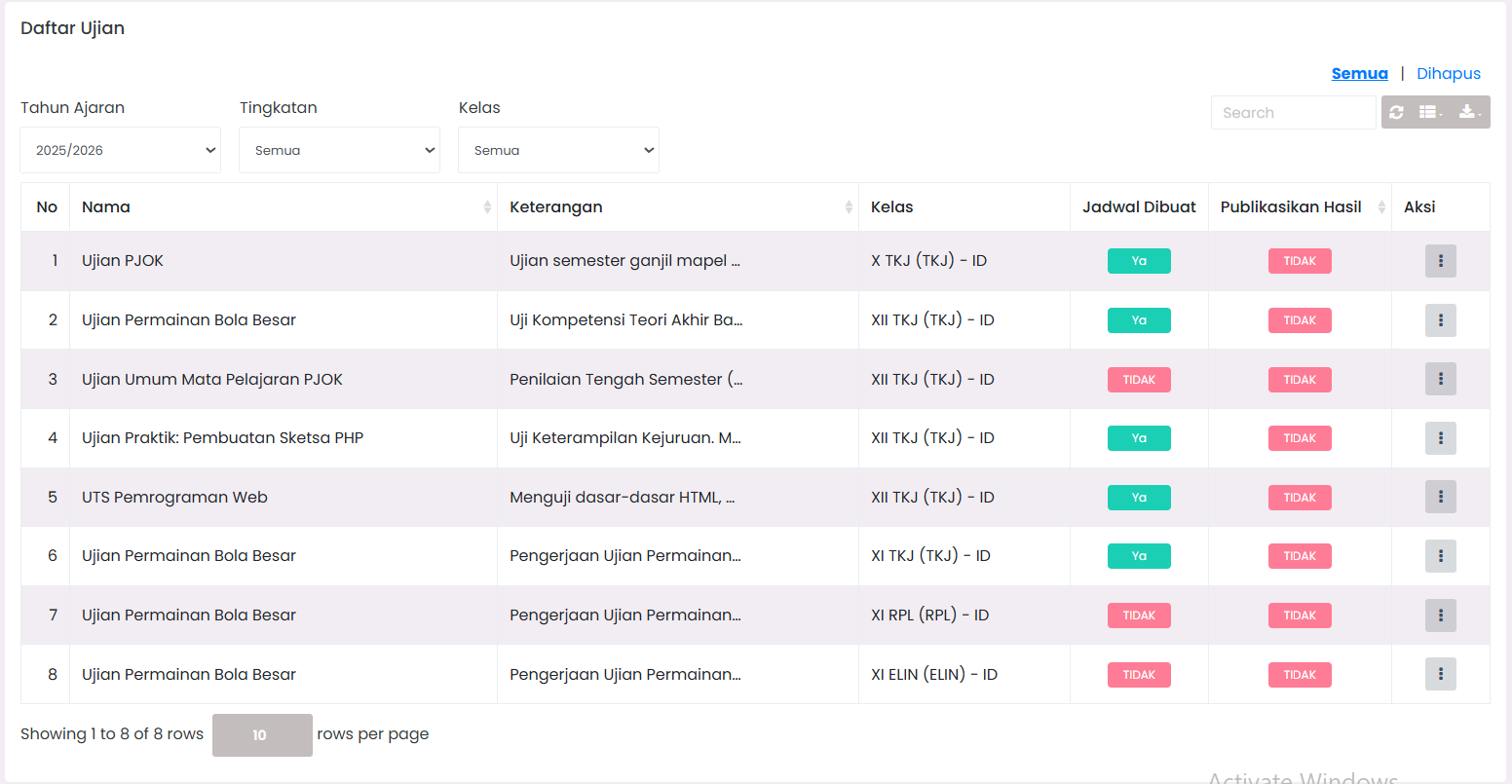Click Ya schedule badge for row 2
The height and width of the screenshot is (784, 1512).
point(1139,320)
